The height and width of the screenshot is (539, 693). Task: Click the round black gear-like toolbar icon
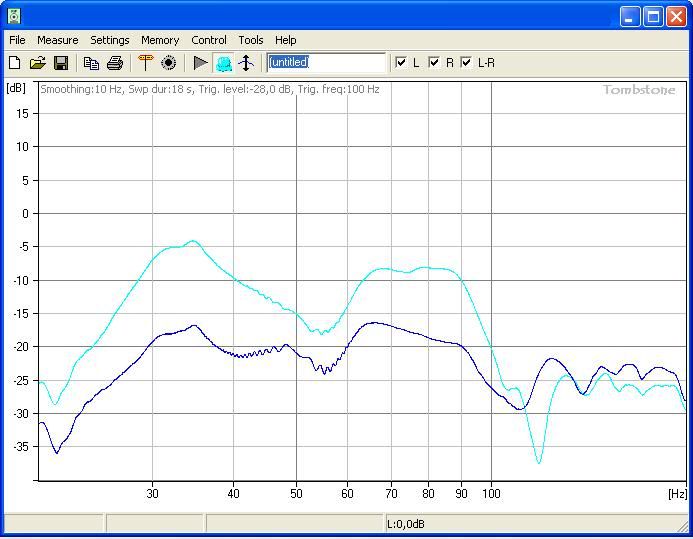point(169,63)
